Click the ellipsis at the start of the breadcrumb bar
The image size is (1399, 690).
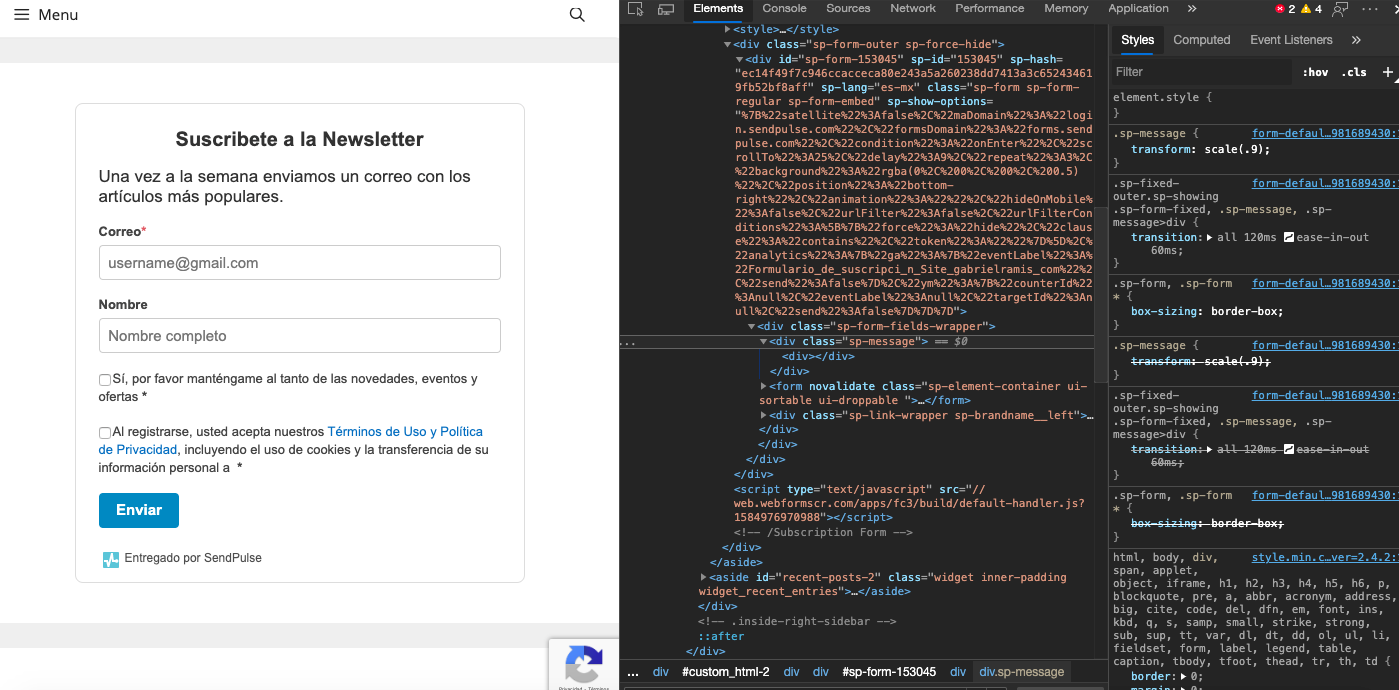pos(632,672)
